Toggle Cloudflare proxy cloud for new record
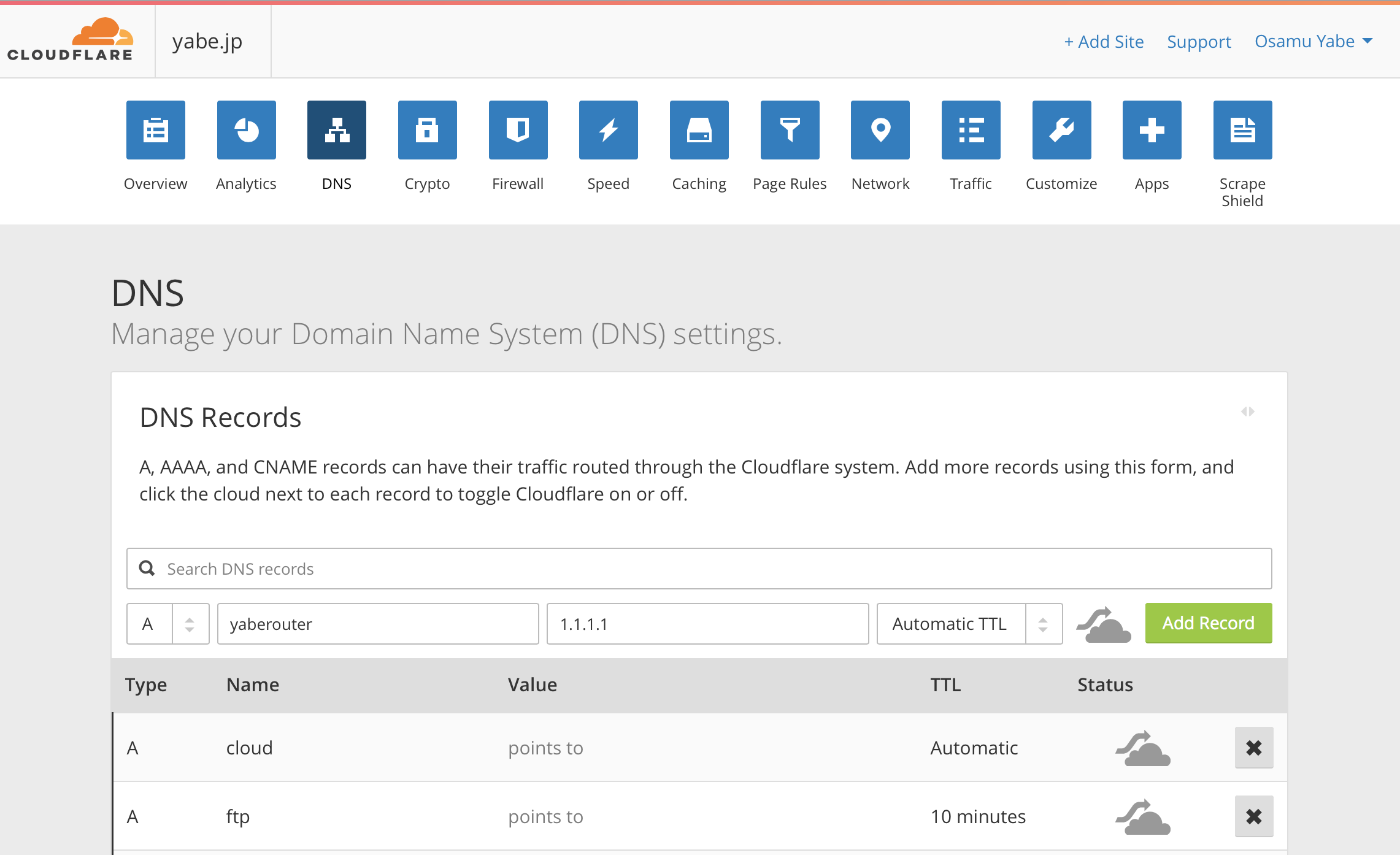 coord(1104,624)
